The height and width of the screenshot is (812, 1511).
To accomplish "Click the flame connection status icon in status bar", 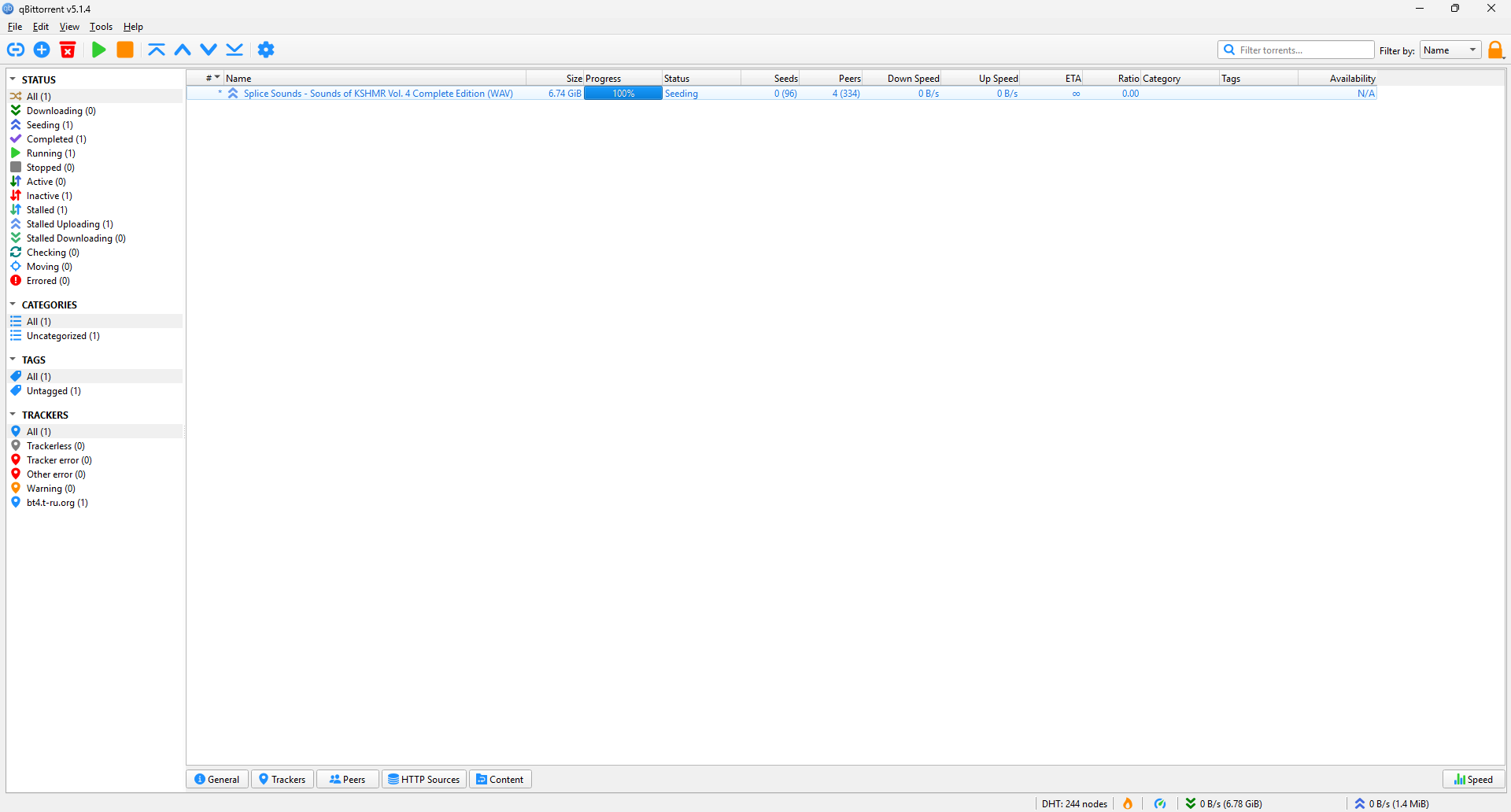I will 1128,803.
